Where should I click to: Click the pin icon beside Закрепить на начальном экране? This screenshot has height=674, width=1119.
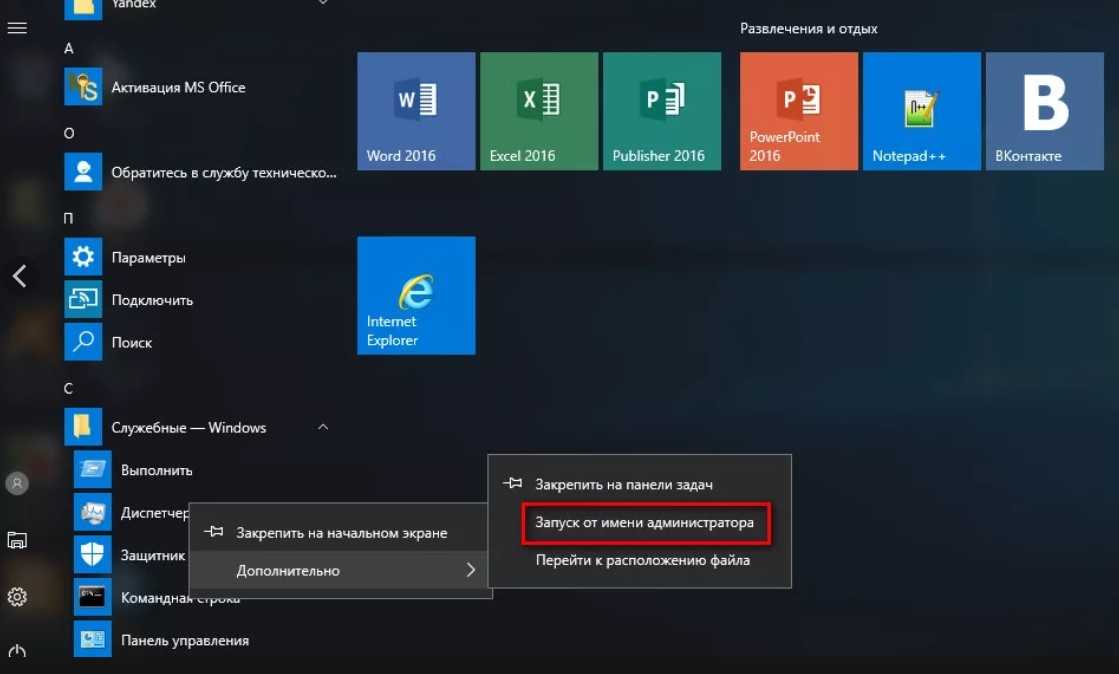coord(213,532)
